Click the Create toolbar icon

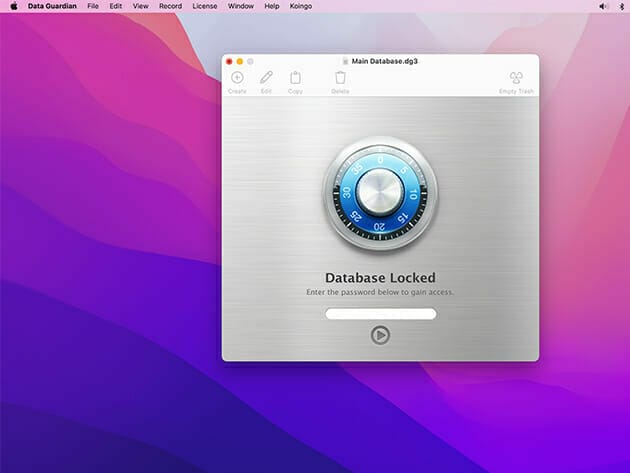[237, 78]
